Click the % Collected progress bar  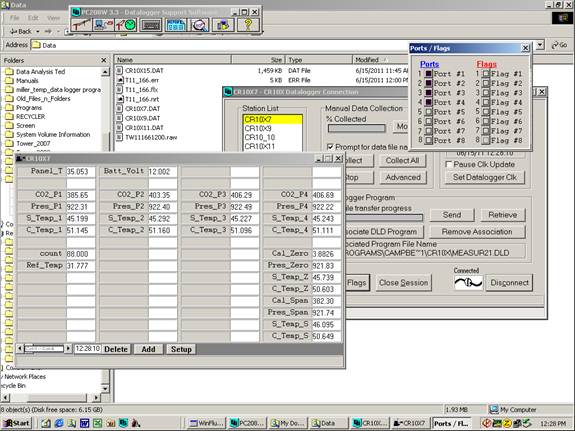[x=356, y=128]
